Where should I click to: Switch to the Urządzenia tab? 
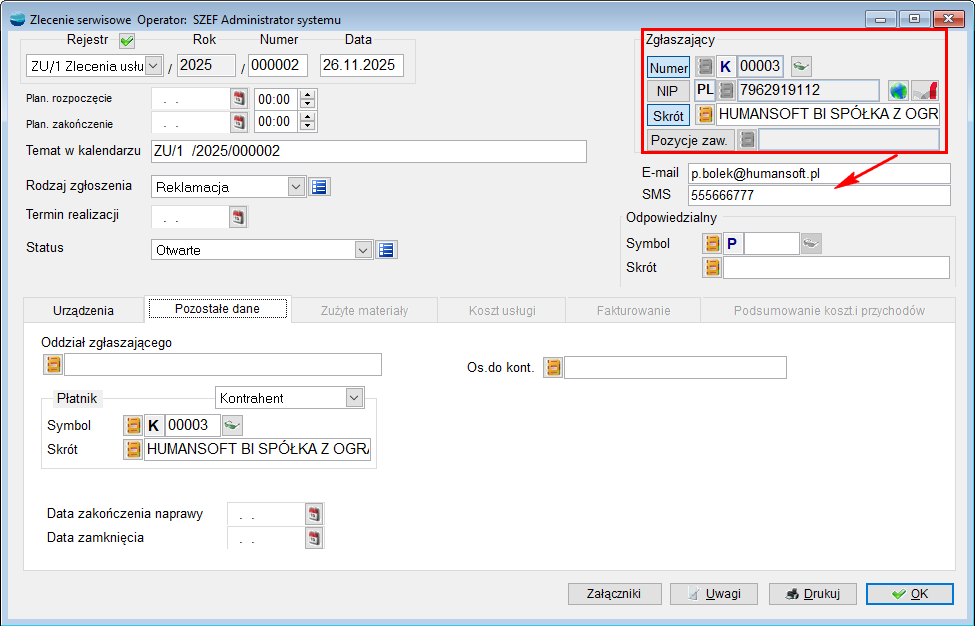coord(83,310)
